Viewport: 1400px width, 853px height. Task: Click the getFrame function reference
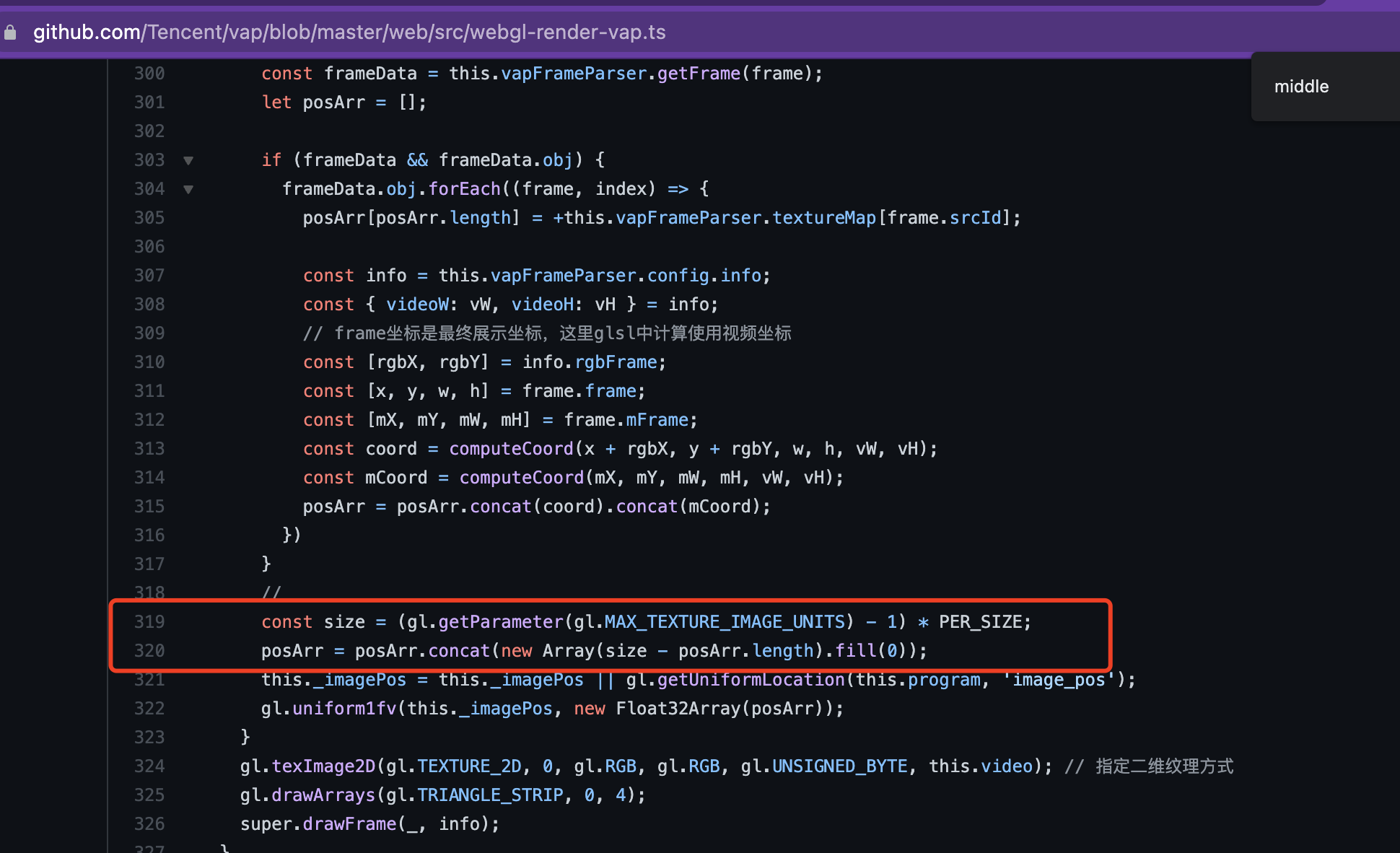tap(698, 73)
